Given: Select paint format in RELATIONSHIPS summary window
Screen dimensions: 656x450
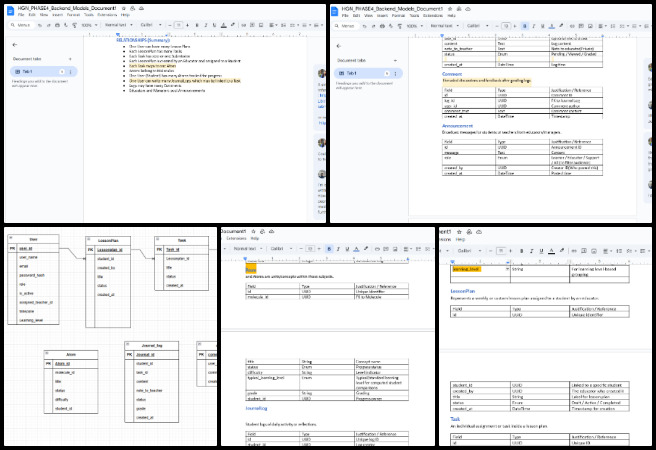Looking at the screenshot, I should pos(74,25).
